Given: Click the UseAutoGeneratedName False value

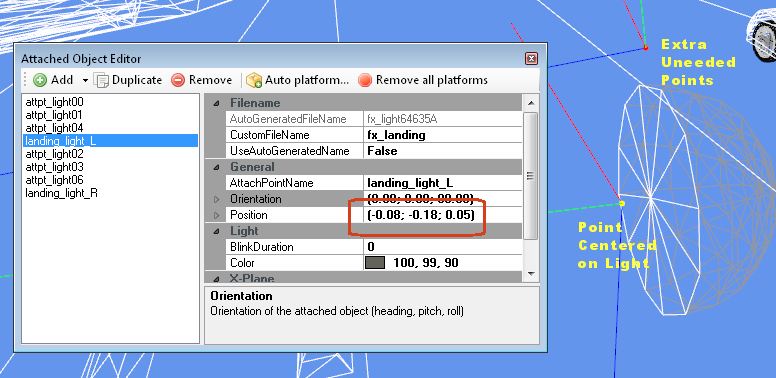Looking at the screenshot, I should point(442,151).
